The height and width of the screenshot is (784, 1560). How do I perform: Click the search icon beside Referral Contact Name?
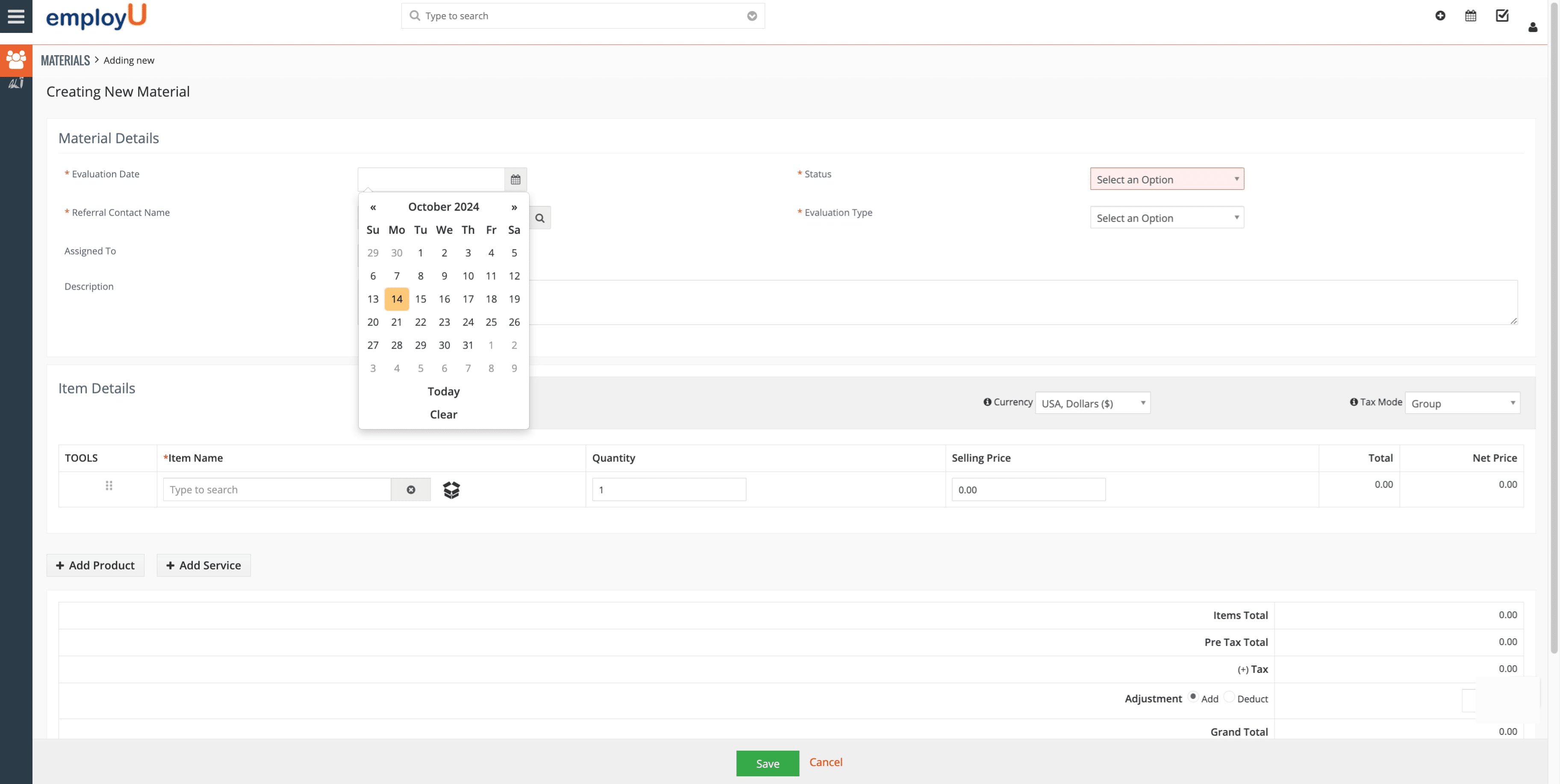[x=539, y=217]
